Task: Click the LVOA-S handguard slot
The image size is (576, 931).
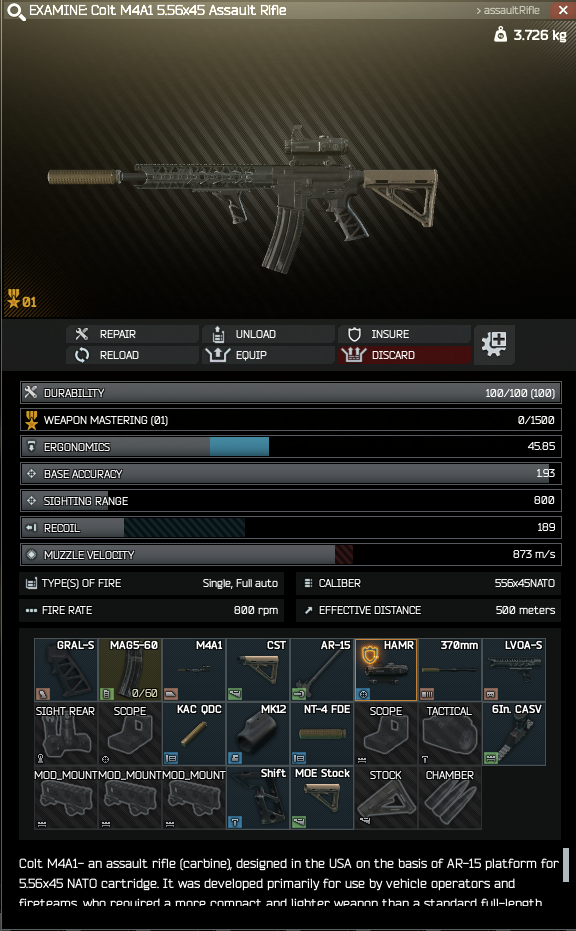Action: click(x=515, y=670)
